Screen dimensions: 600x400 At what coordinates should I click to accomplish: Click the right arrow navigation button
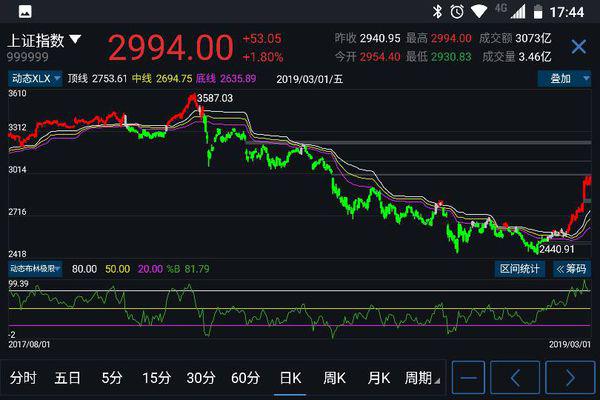click(x=570, y=377)
